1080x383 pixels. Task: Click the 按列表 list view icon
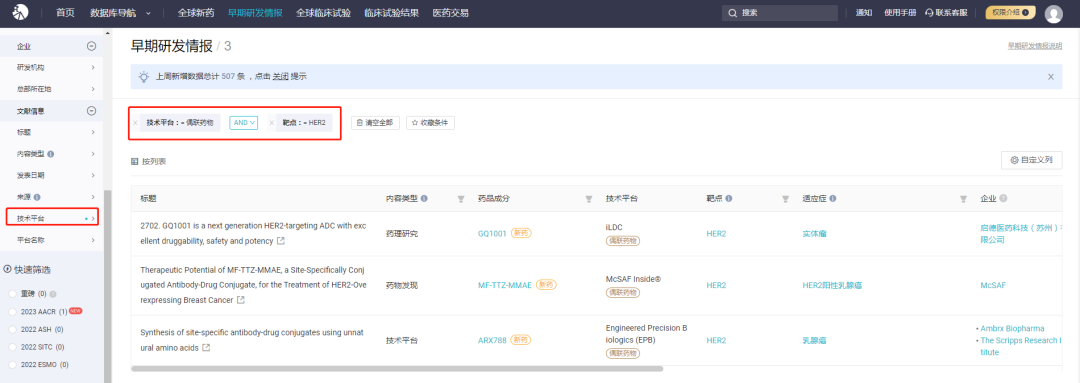click(134, 162)
